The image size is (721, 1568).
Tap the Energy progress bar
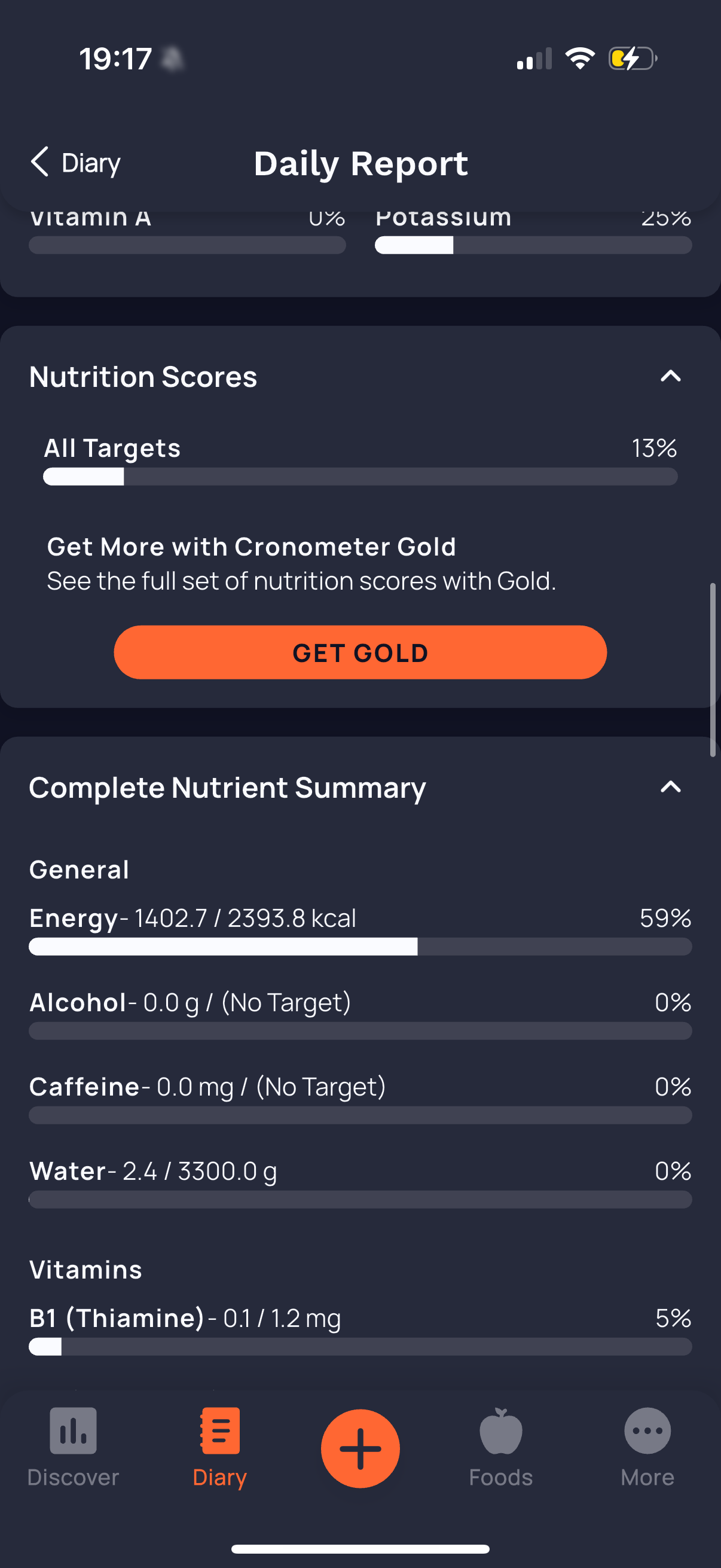click(x=360, y=947)
